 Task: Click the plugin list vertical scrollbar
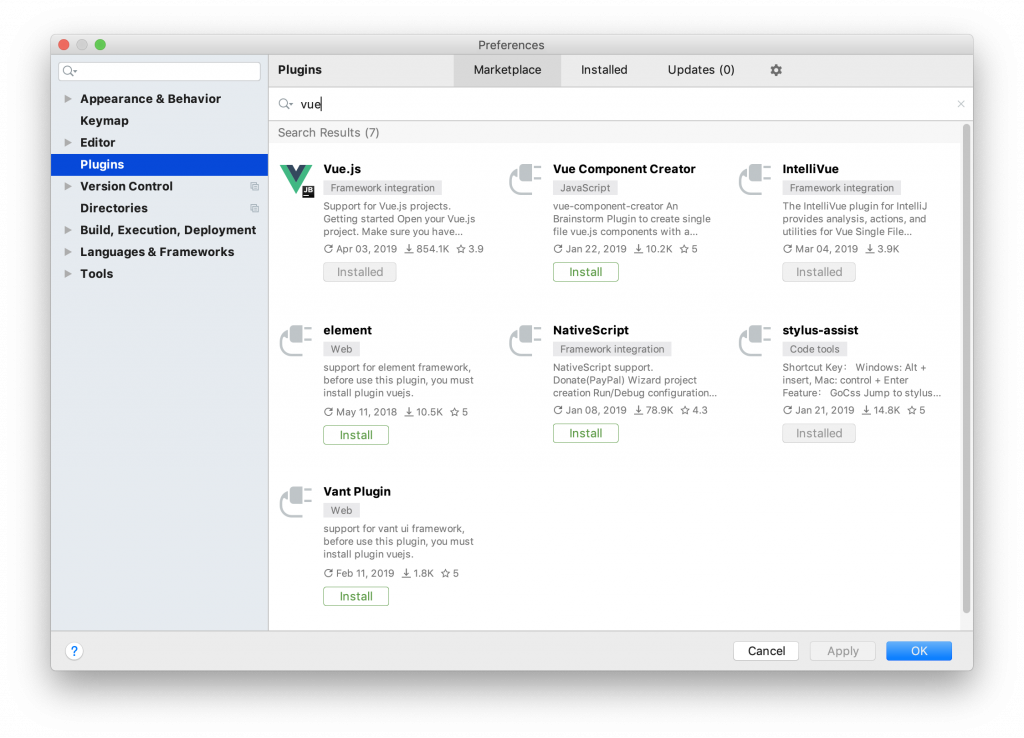(x=967, y=369)
